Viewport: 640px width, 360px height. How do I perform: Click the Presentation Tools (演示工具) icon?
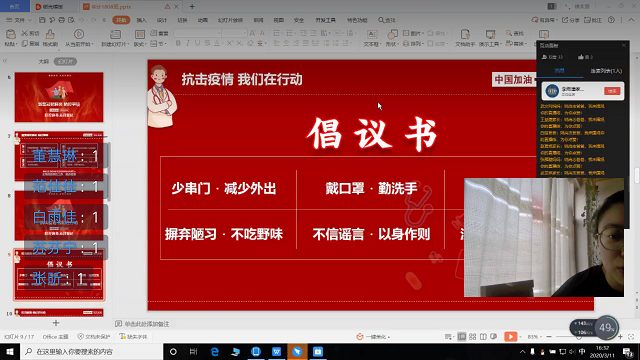[490, 34]
